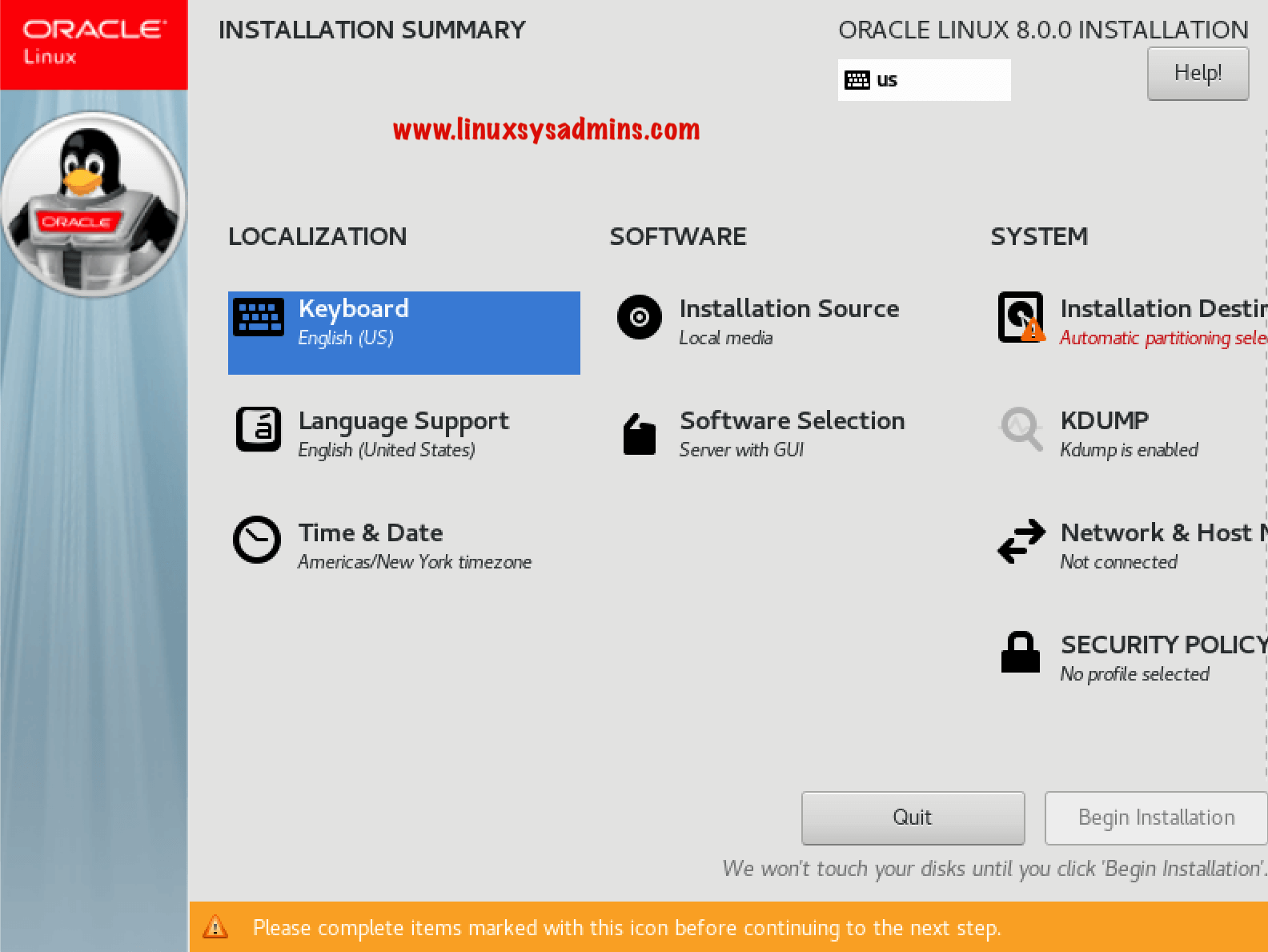Click the red 'Automatic partitioning' warning text
The image size is (1268, 952).
[x=1163, y=338]
